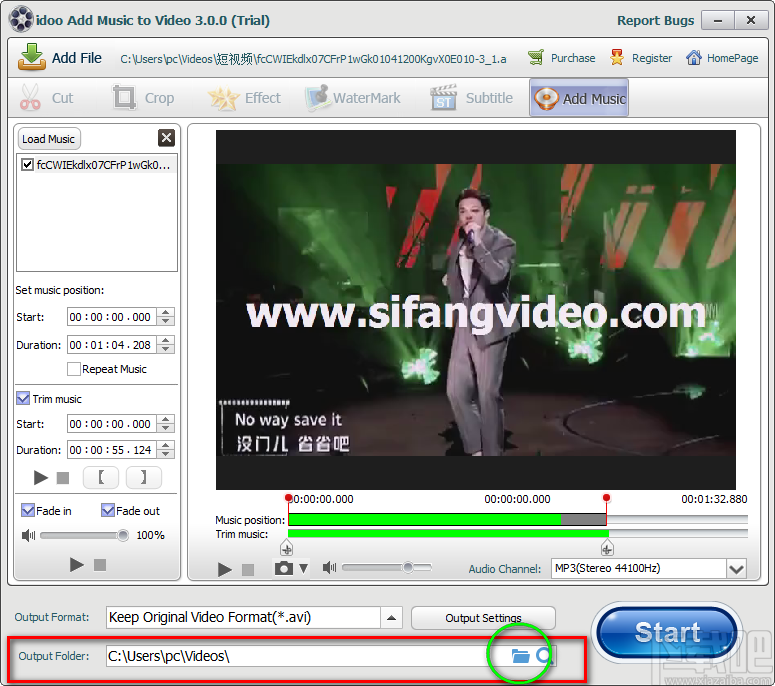Adjust the music volume 100% slider

123,535
